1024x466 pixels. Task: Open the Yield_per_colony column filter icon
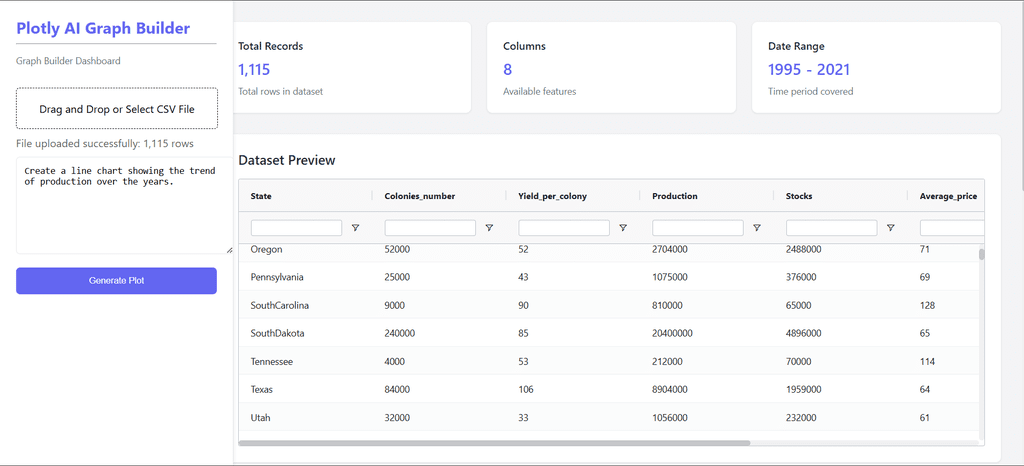pos(623,228)
